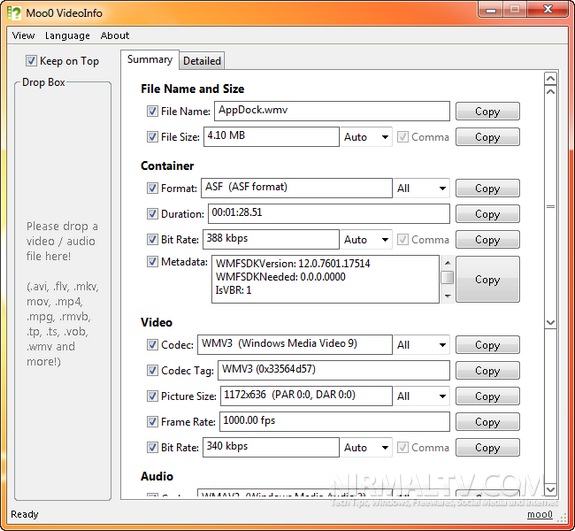
Task: Open the View menu
Action: [x=23, y=36]
